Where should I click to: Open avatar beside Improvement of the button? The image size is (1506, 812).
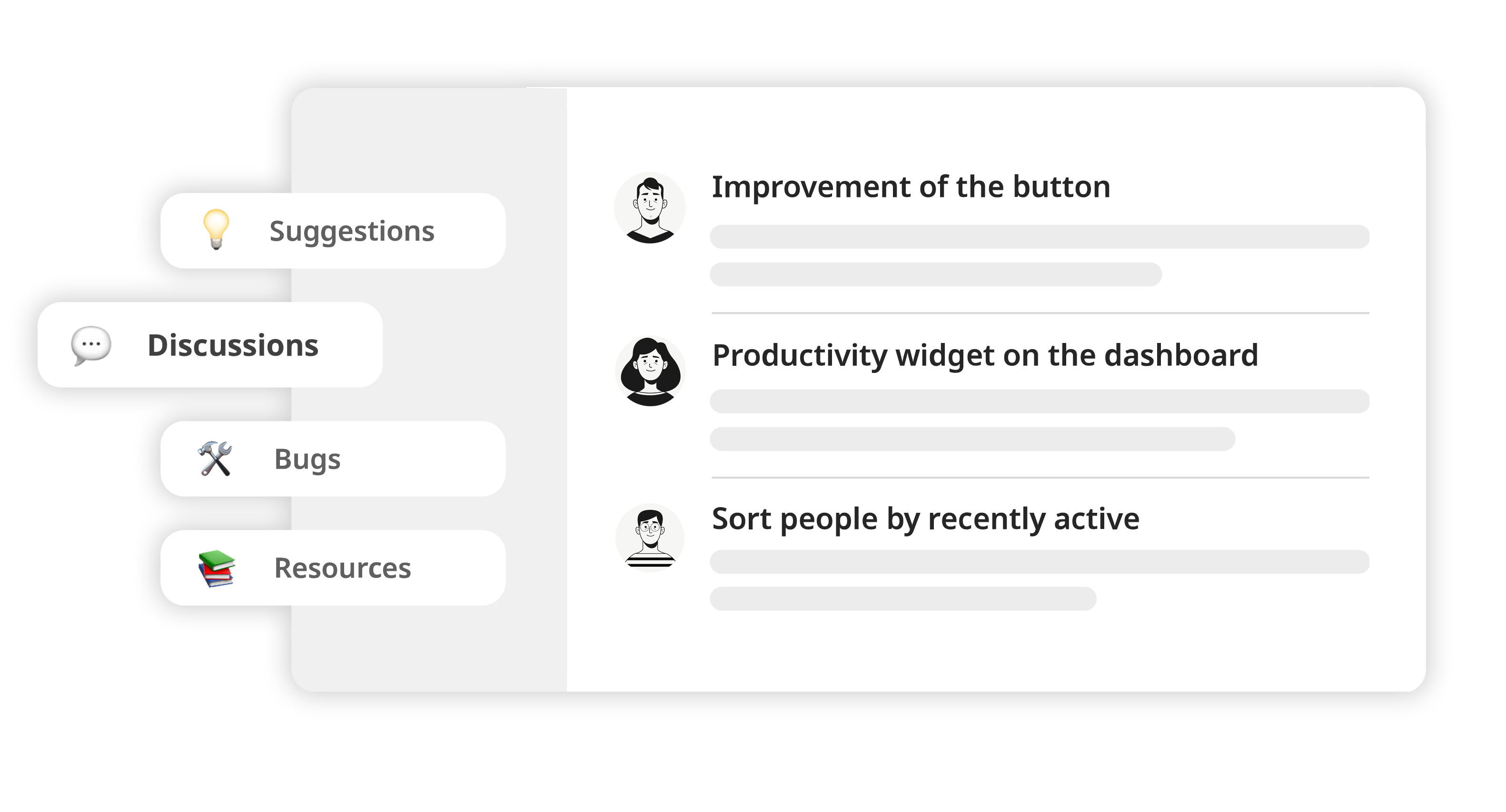point(650,208)
